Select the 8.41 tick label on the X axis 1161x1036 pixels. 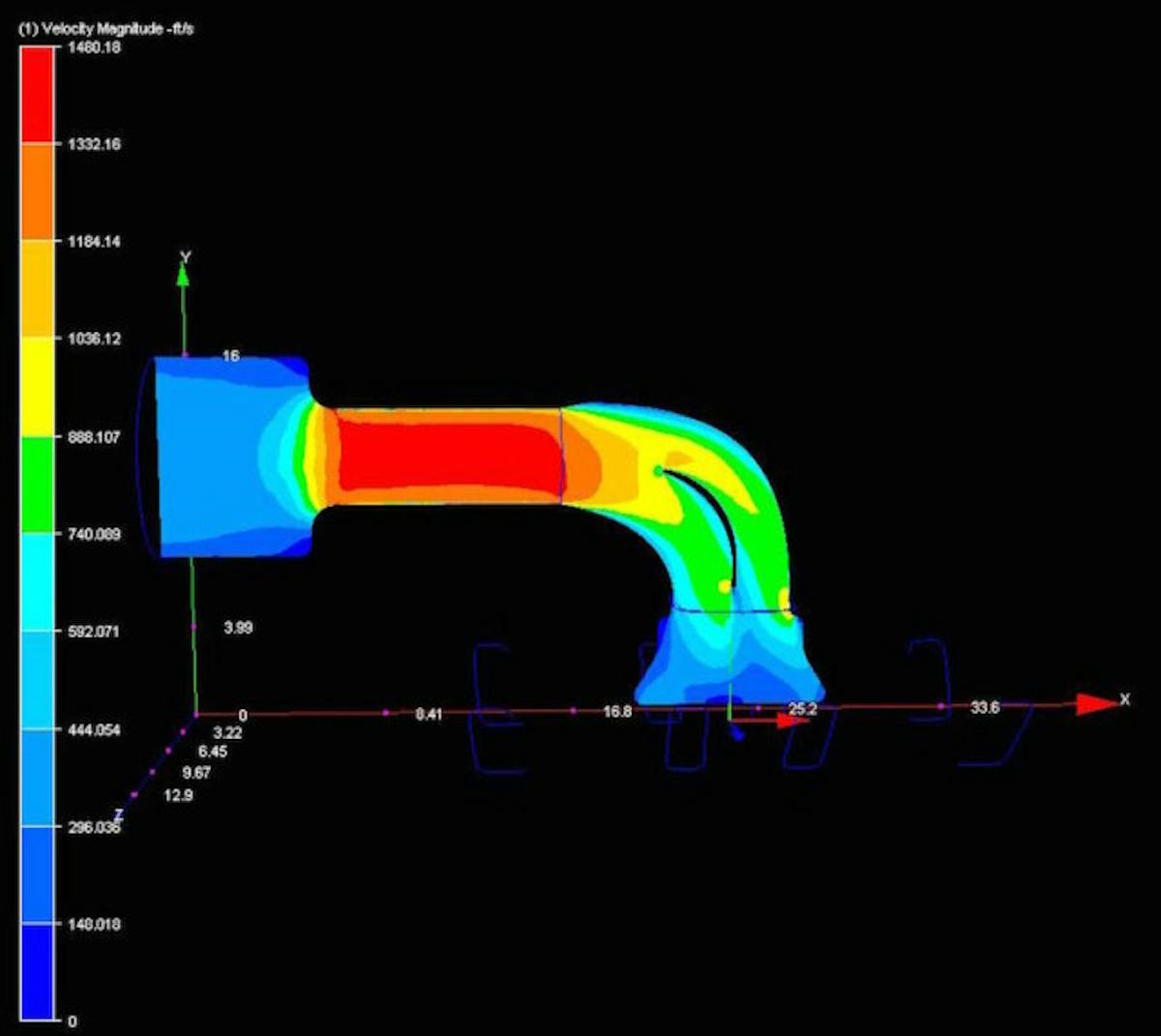pos(429,714)
